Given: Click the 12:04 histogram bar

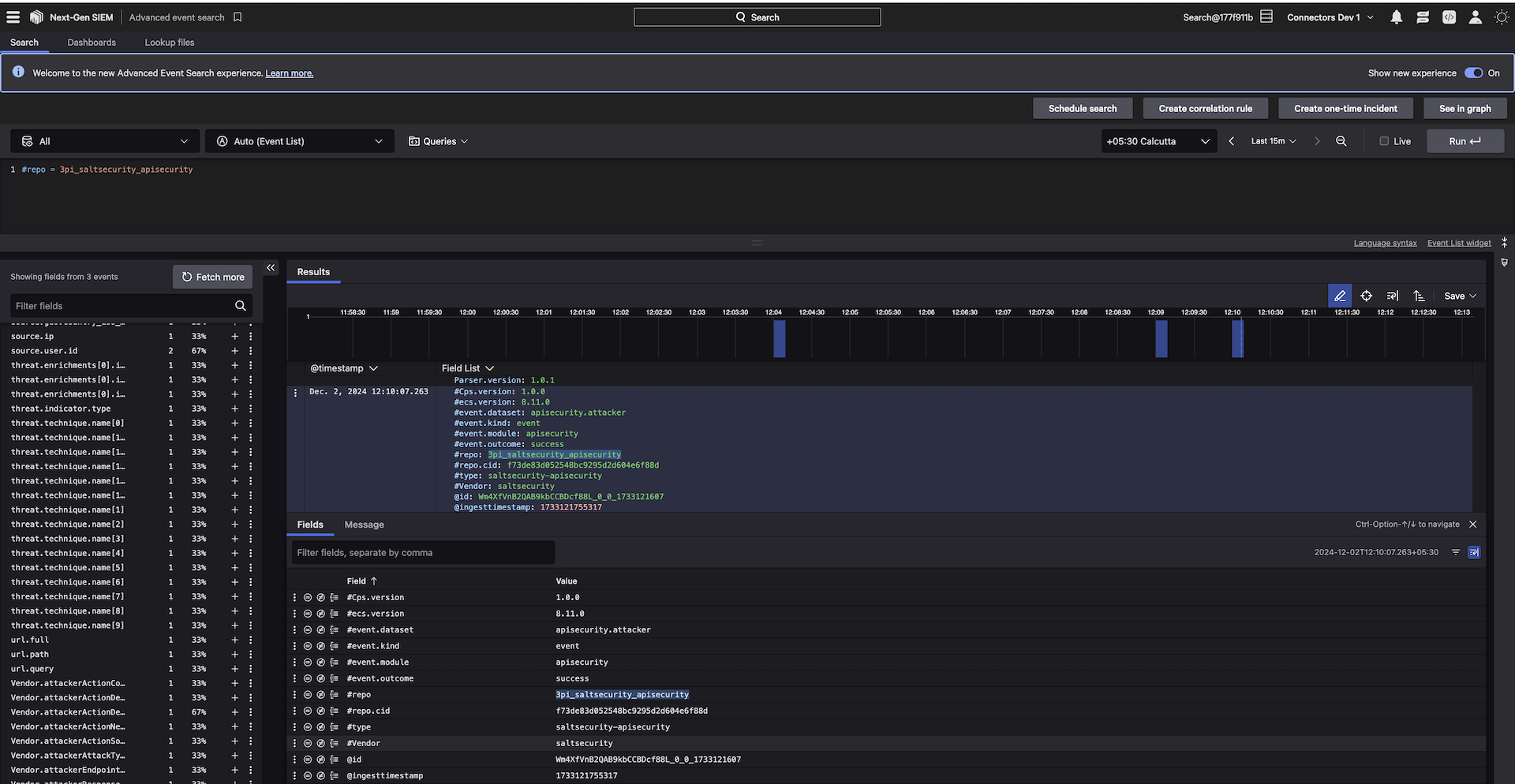Looking at the screenshot, I should [779, 339].
